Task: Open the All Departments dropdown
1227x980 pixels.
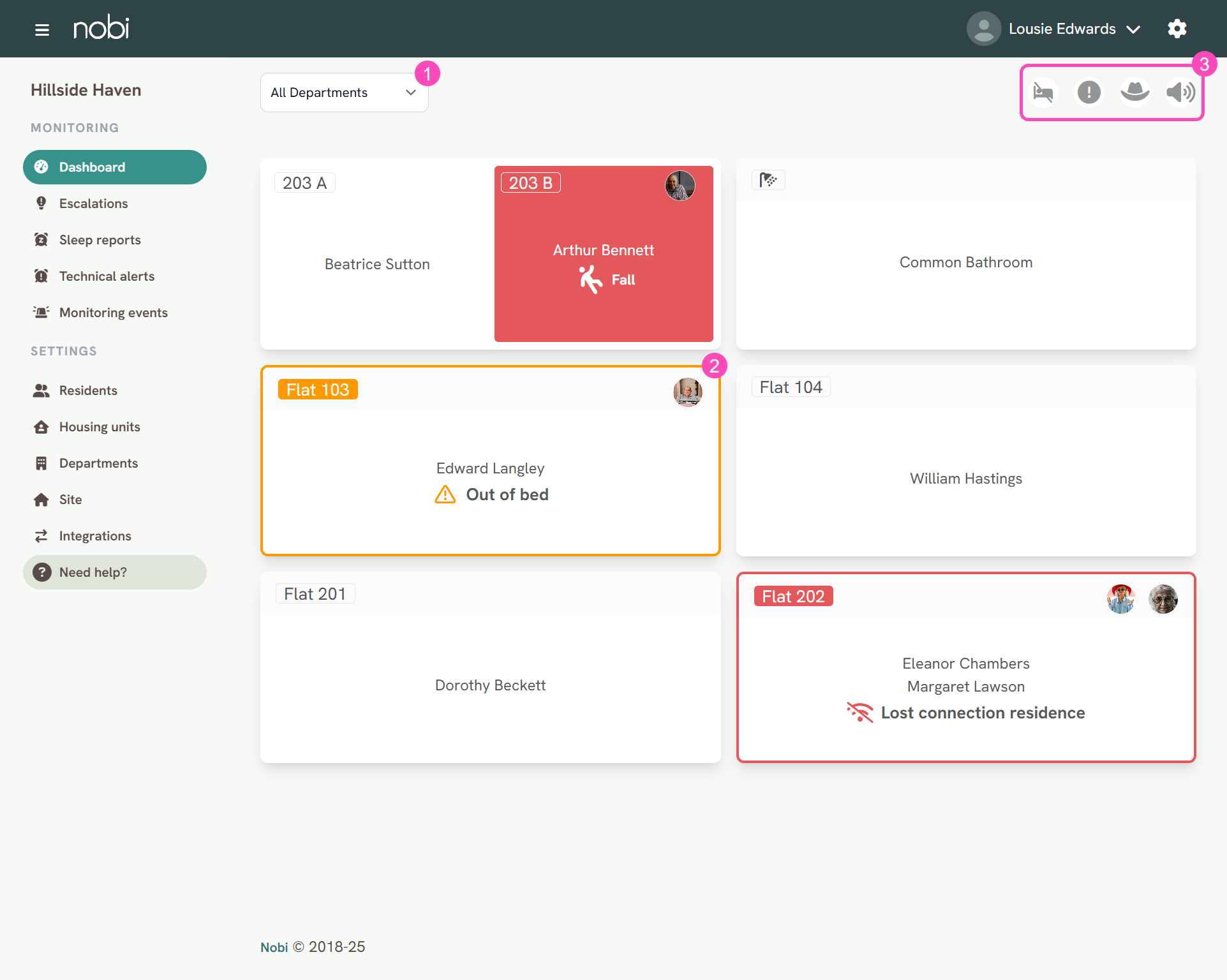Action: 344,92
